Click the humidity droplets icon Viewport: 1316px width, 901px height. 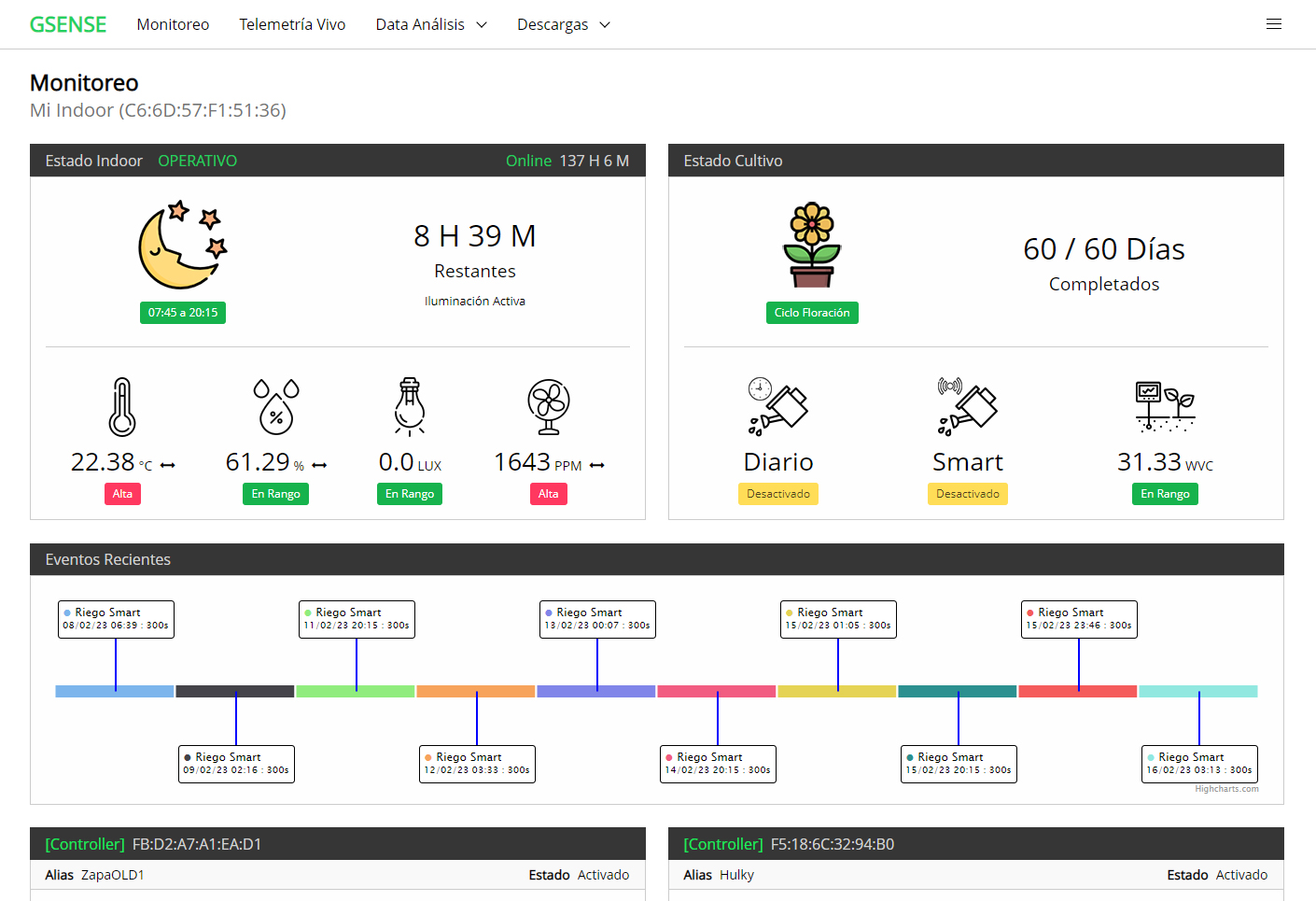276,407
